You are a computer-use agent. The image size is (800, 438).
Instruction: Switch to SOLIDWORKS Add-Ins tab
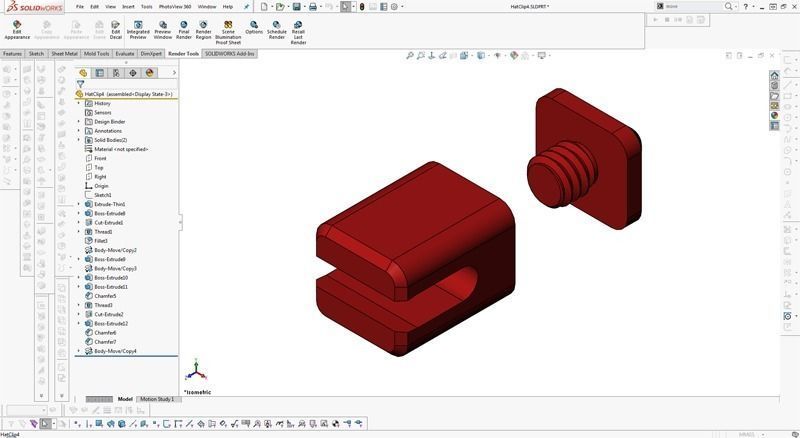[x=229, y=54]
